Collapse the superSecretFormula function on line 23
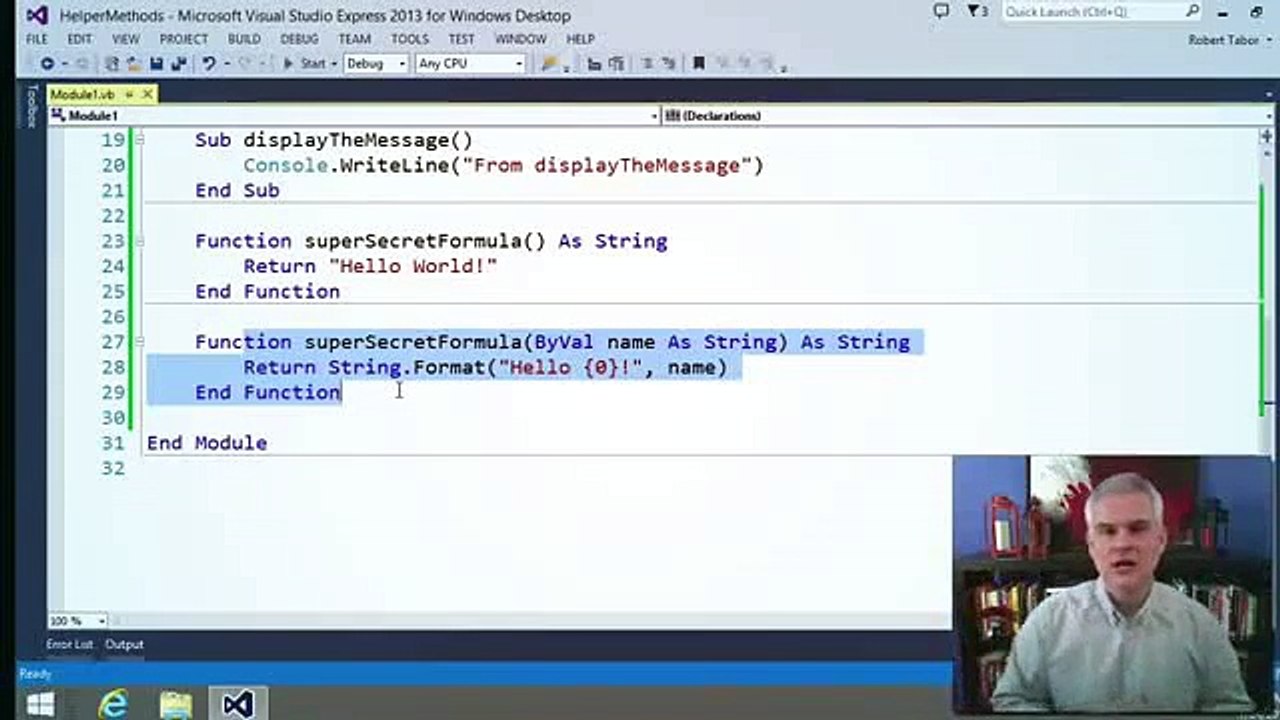 point(140,241)
